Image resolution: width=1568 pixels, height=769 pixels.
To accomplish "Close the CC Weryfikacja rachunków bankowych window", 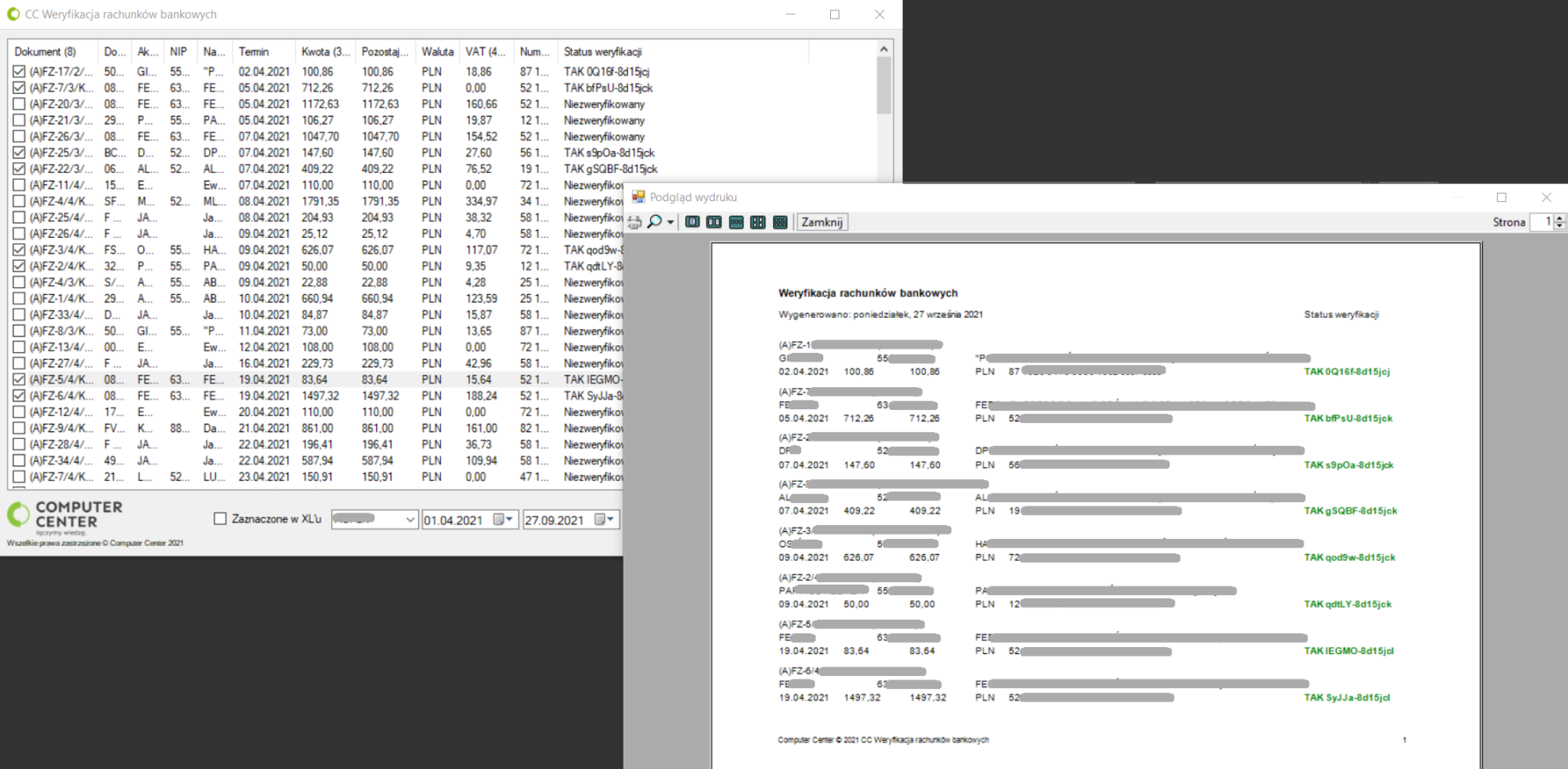I will coord(880,14).
